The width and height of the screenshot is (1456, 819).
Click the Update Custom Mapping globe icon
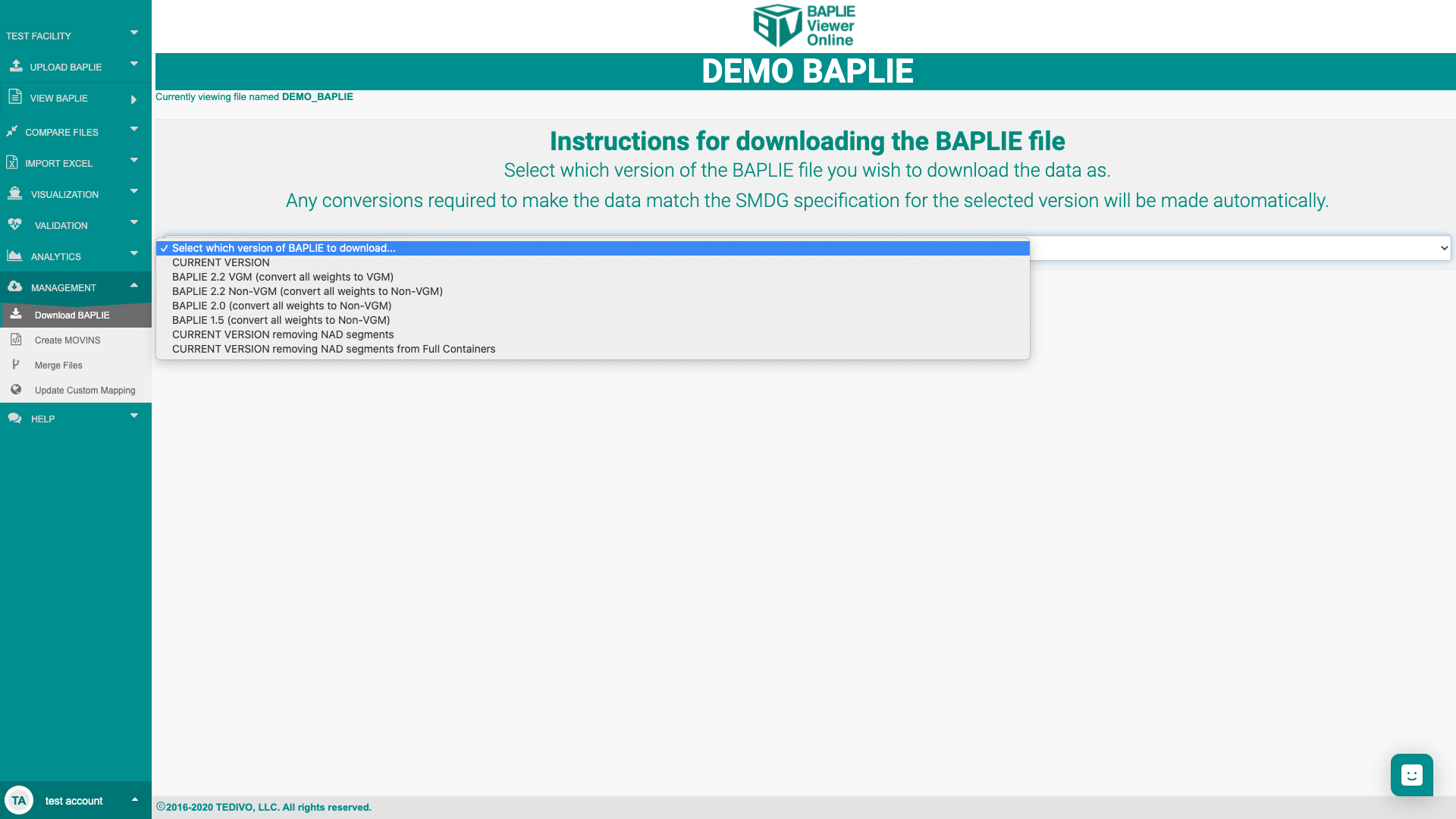pos(16,390)
